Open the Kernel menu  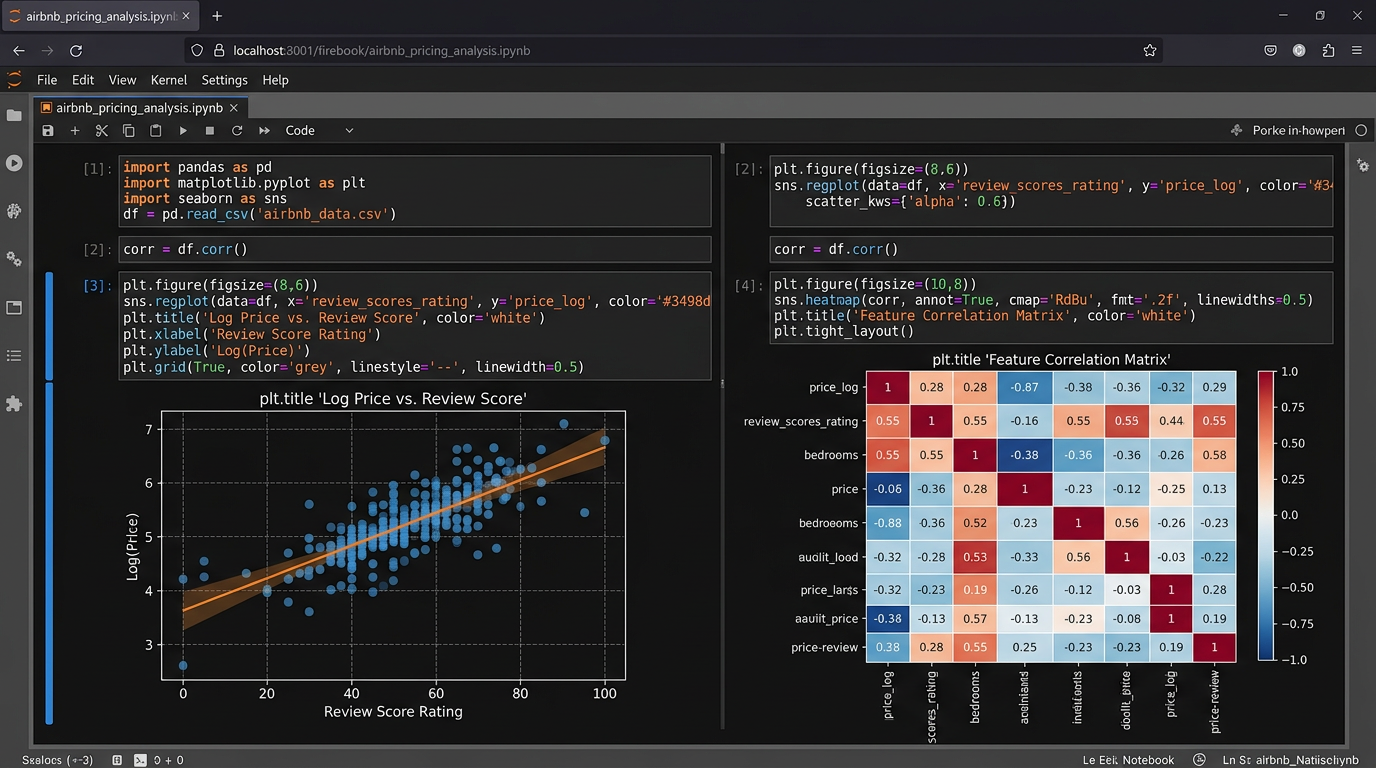(169, 80)
